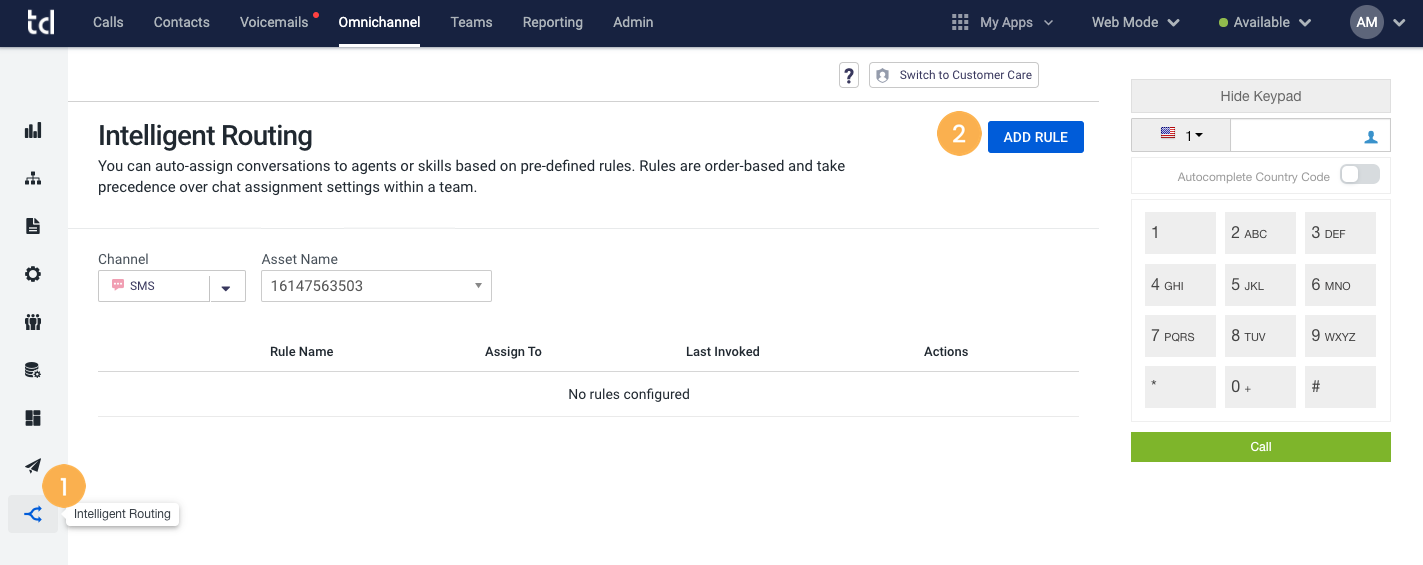Click the question mark help icon

click(x=849, y=75)
